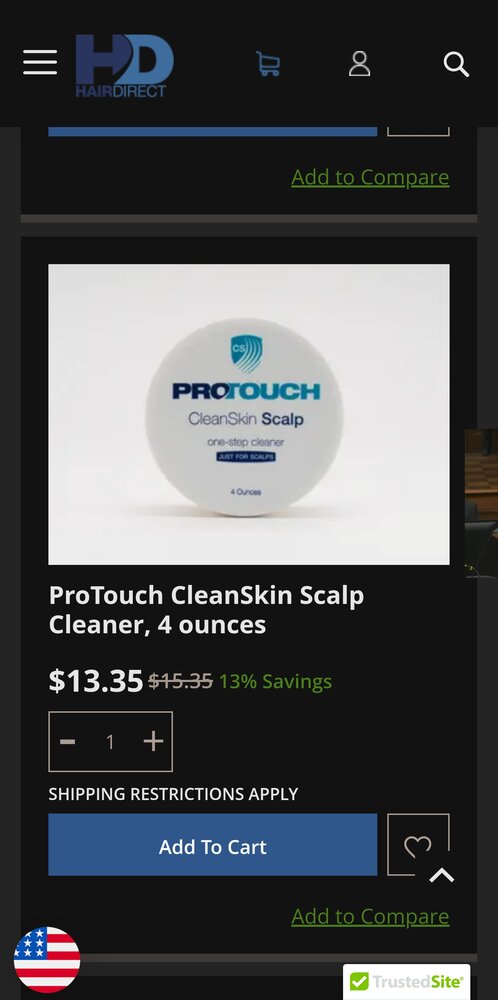Open the ProTouch CleanSkin product image
The image size is (498, 1000).
pyautogui.click(x=249, y=415)
